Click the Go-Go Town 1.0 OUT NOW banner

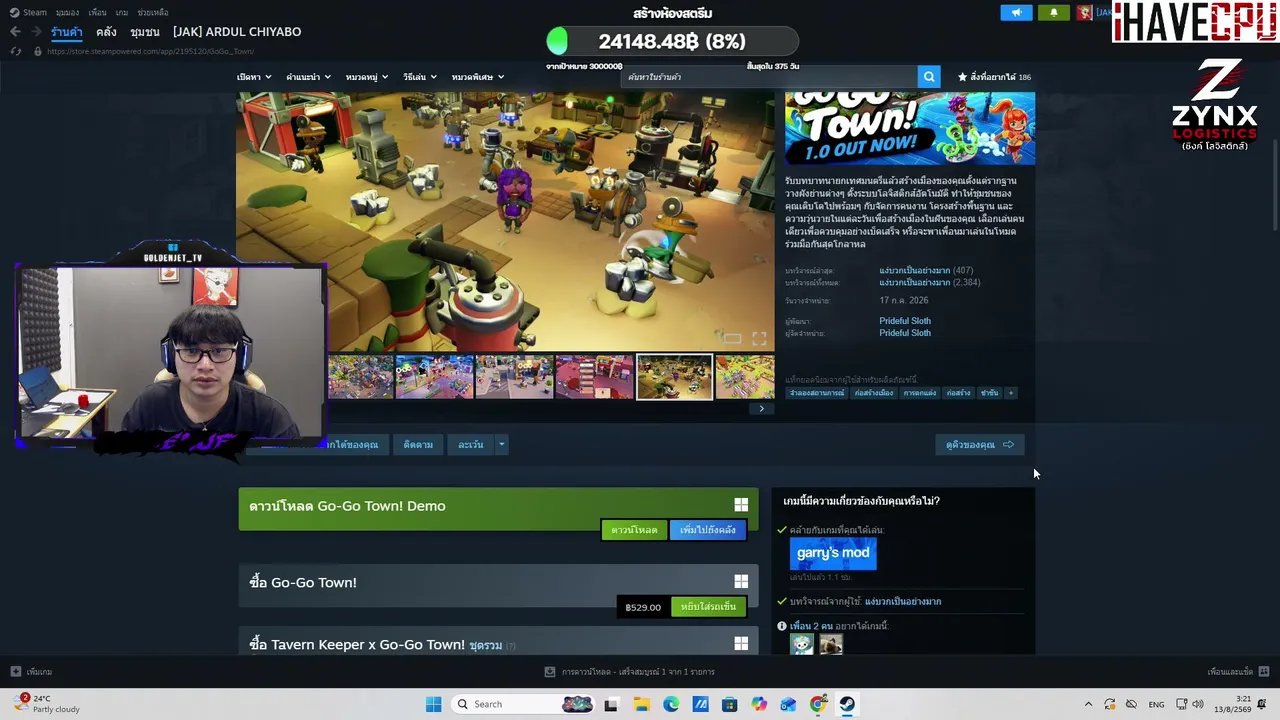[910, 127]
